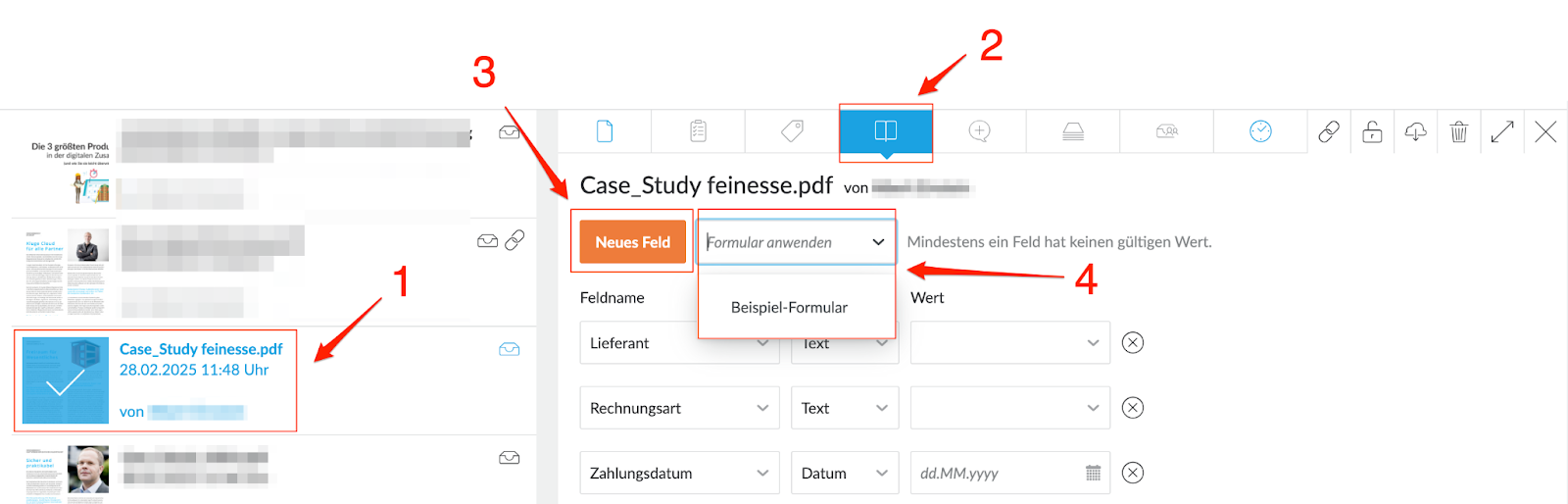Open the add comment bubble tab
This screenshot has height=504, width=1568.
pyautogui.click(x=979, y=131)
